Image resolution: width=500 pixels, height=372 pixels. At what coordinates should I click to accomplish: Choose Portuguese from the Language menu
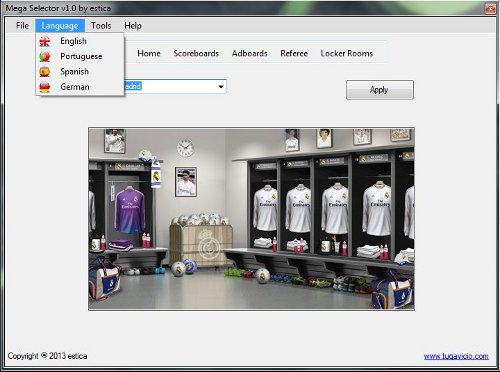80,56
